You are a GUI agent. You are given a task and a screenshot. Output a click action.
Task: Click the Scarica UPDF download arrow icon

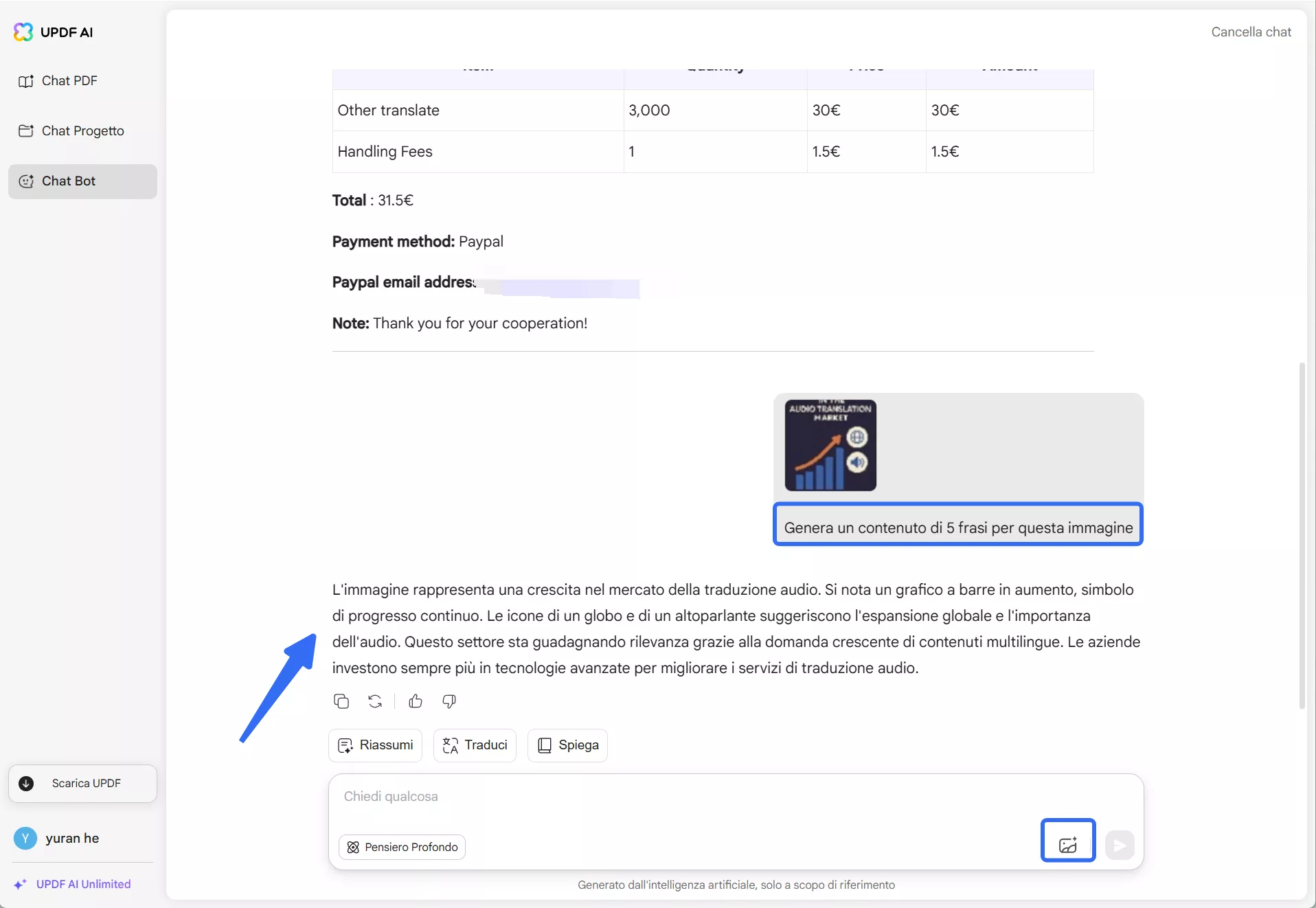pyautogui.click(x=26, y=784)
